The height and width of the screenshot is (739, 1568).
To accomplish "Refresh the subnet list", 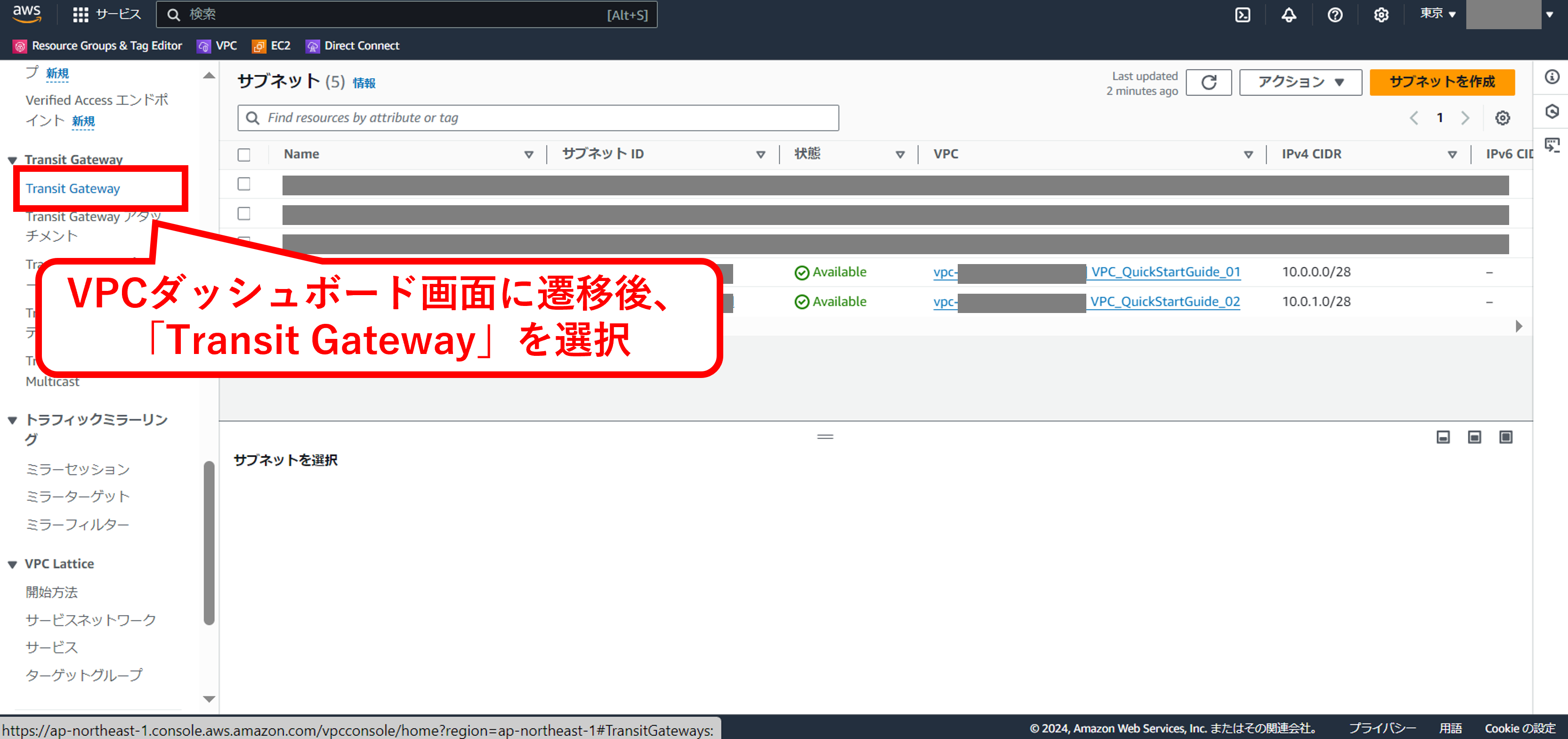I will pyautogui.click(x=1208, y=82).
